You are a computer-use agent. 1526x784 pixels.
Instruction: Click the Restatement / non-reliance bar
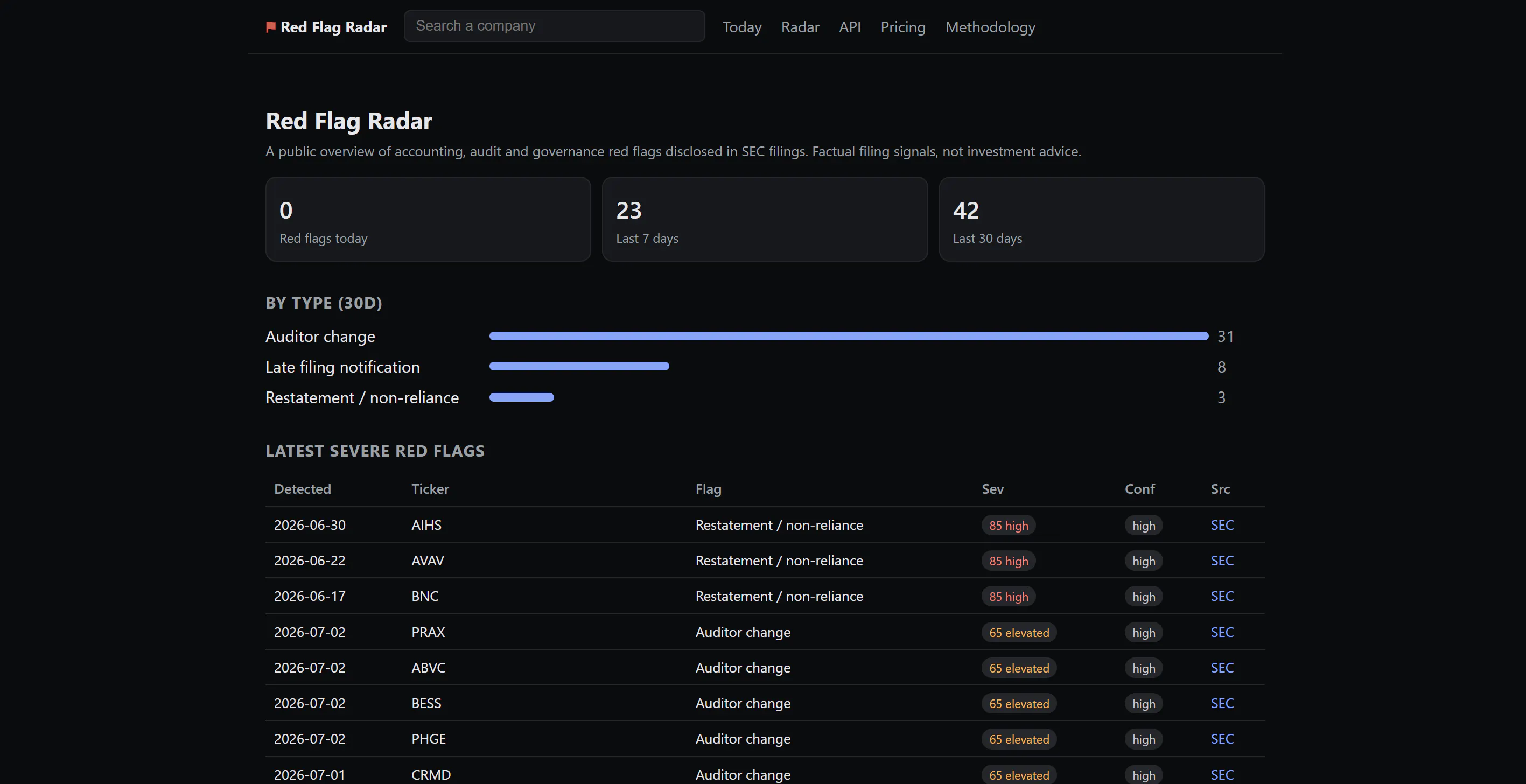(521, 397)
